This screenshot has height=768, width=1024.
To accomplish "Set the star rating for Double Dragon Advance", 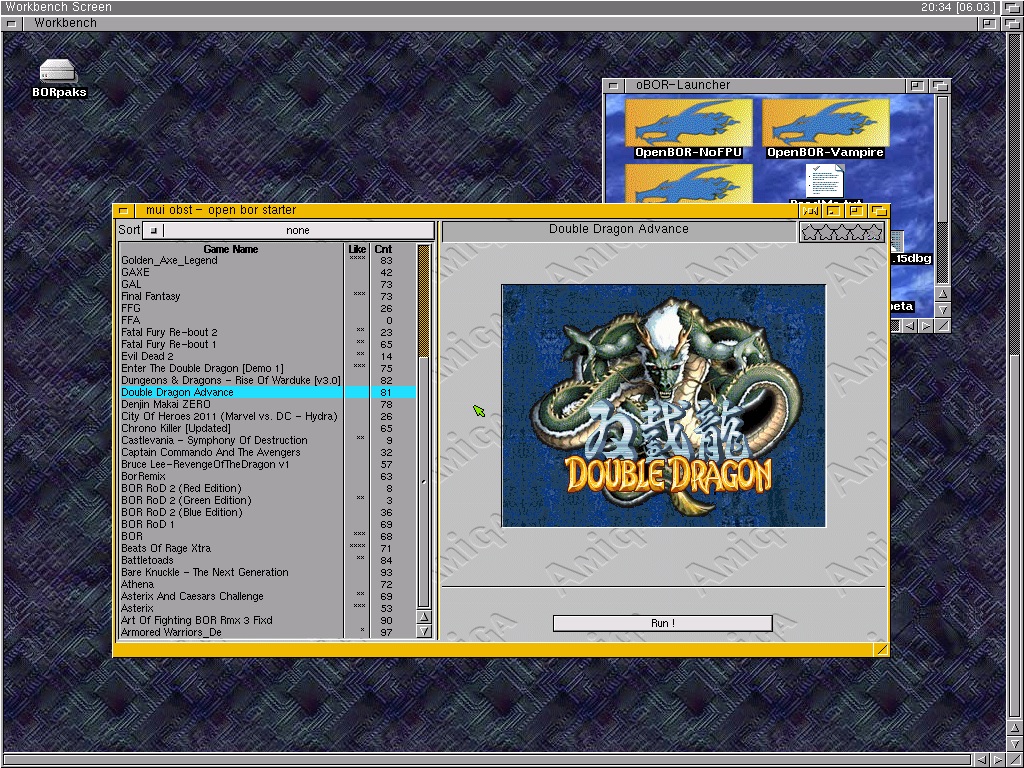I will pos(842,232).
